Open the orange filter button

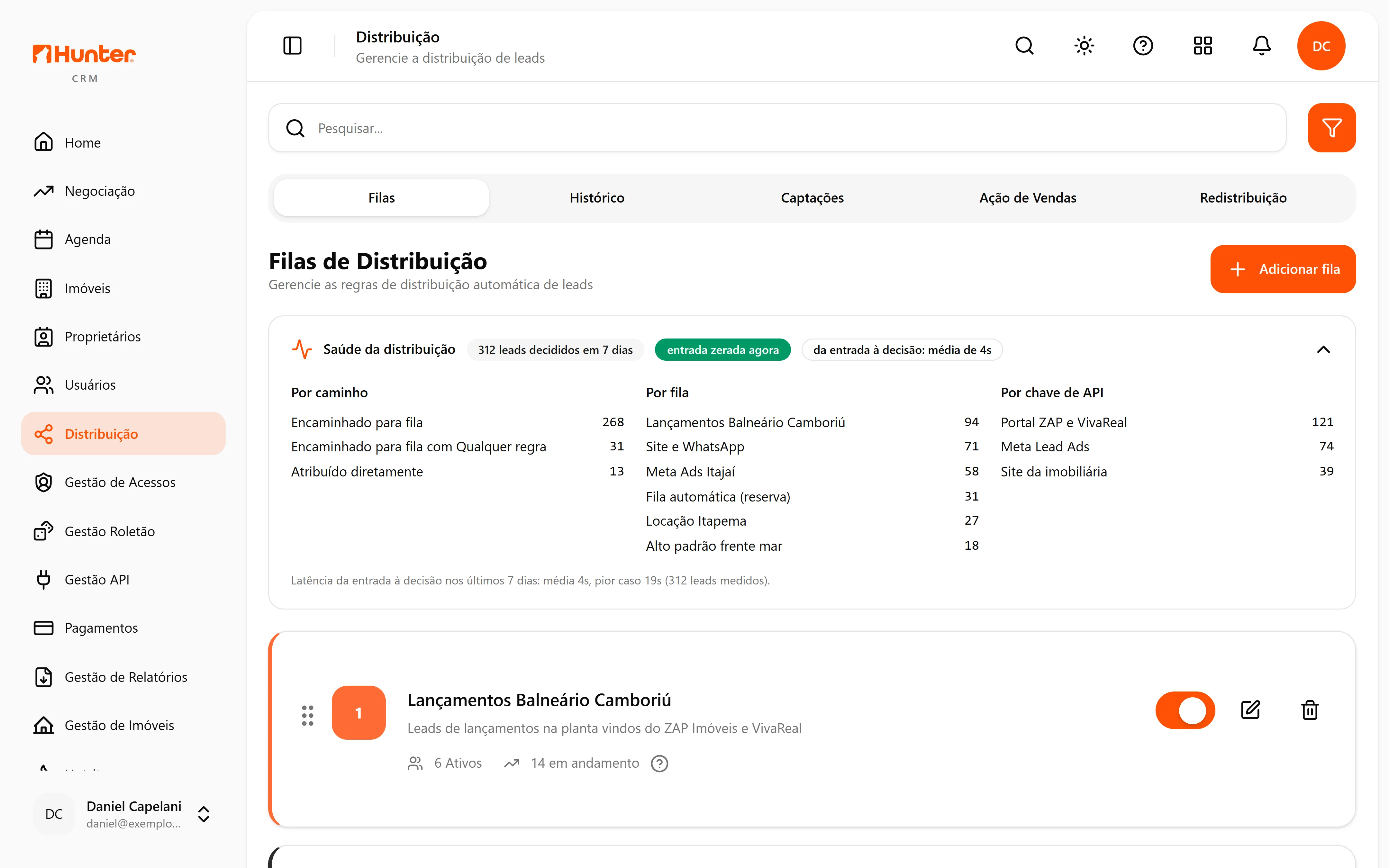click(1331, 128)
